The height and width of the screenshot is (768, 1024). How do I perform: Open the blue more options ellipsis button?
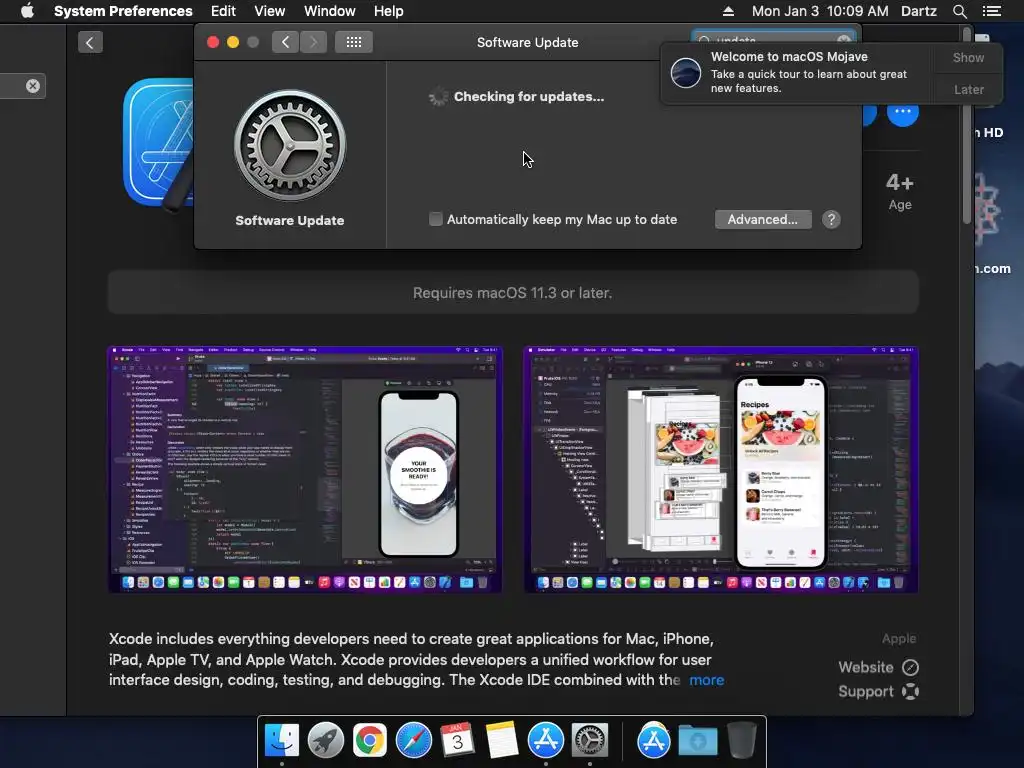tap(903, 112)
